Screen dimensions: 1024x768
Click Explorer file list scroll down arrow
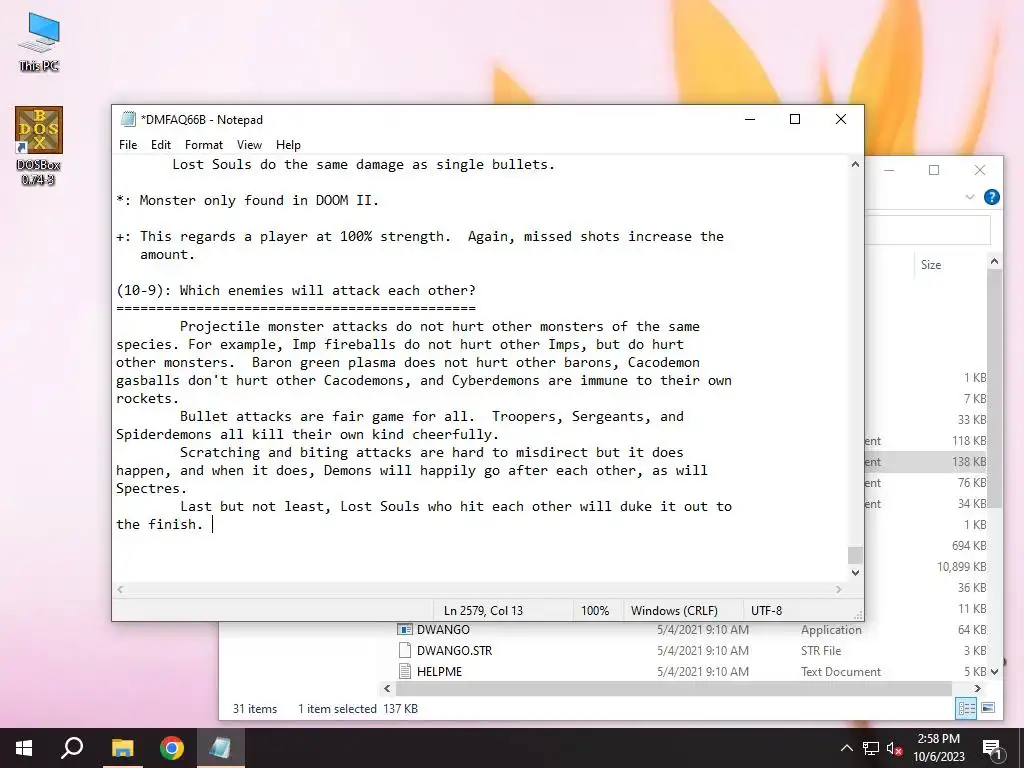click(x=995, y=671)
